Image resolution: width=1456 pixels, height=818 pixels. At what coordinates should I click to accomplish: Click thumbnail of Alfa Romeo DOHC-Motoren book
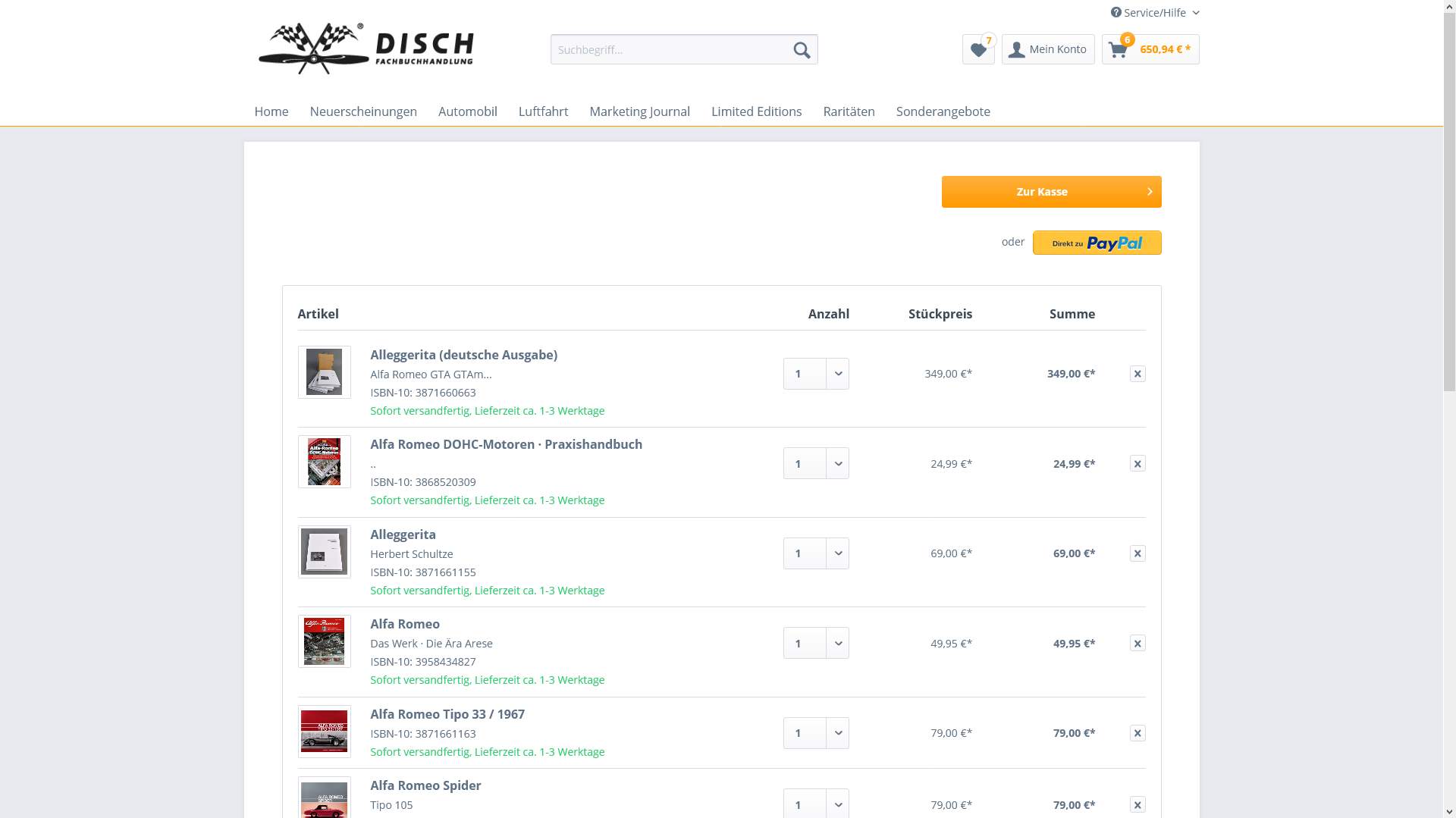[325, 462]
